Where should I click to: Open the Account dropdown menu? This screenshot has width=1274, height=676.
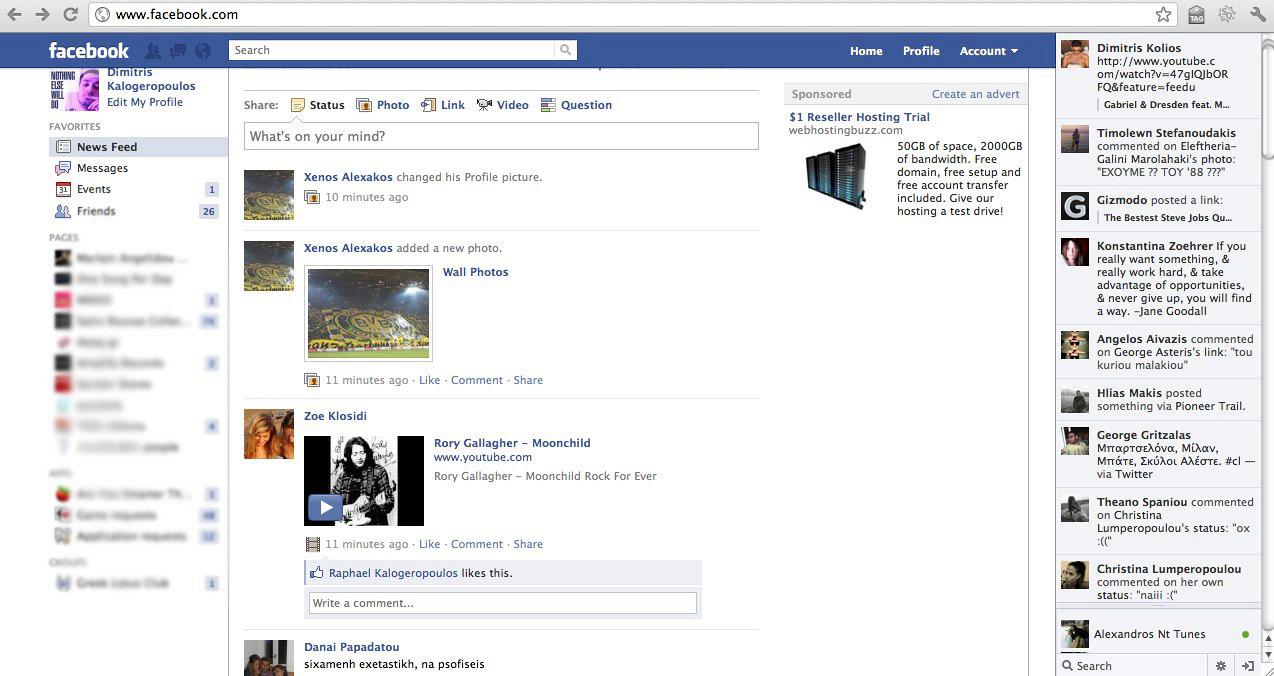988,51
